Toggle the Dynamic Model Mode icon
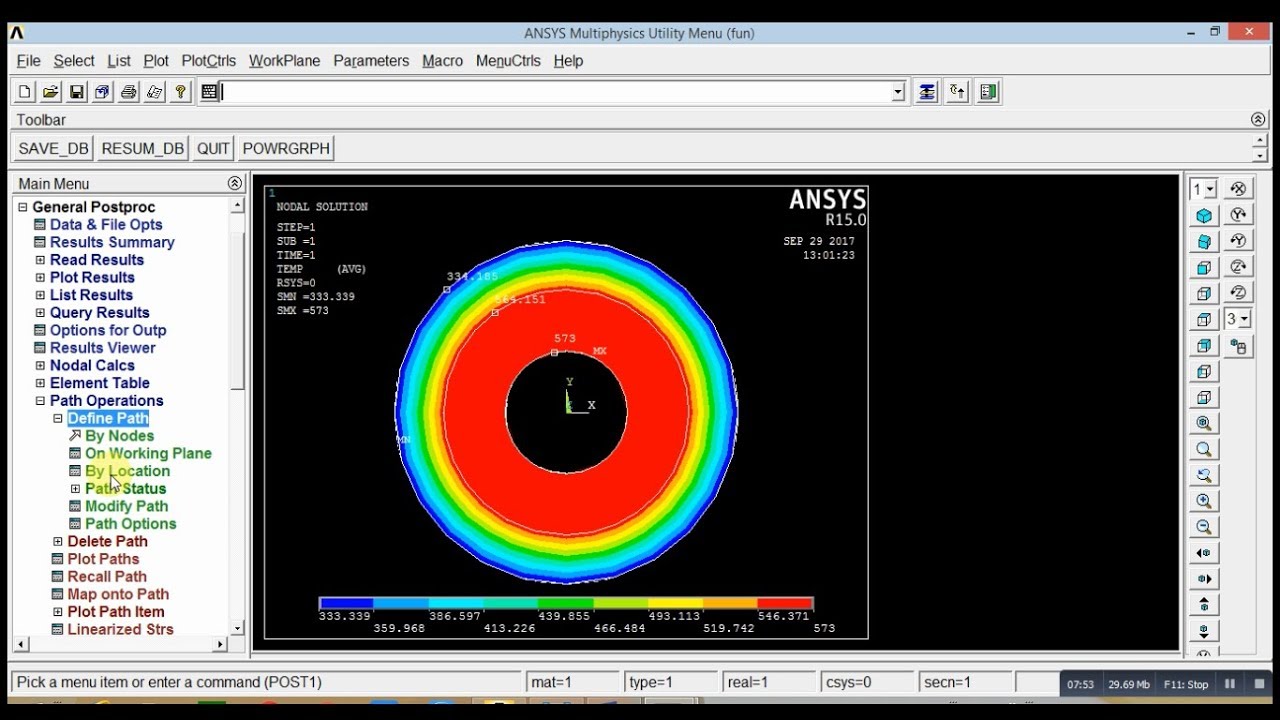Image resolution: width=1280 pixels, height=720 pixels. 1238,347
